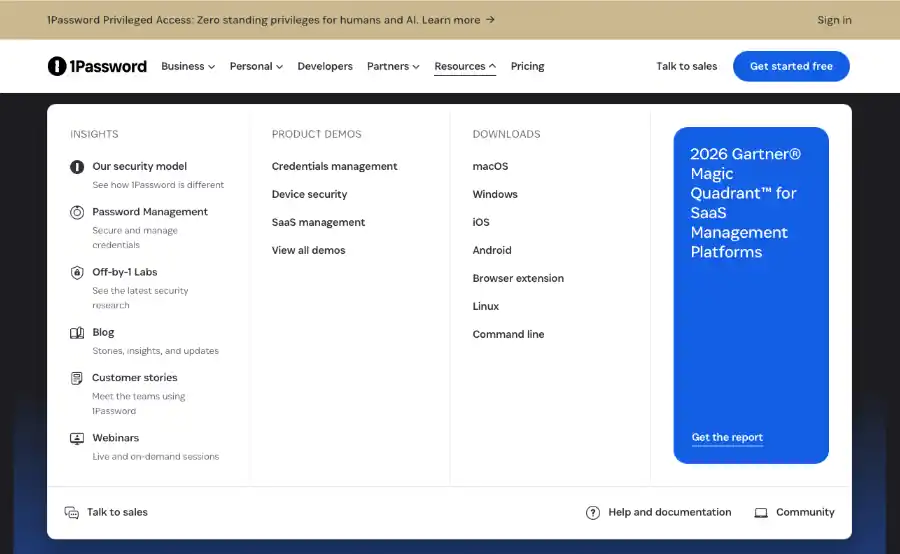Click the Customer stories document icon

pos(76,378)
